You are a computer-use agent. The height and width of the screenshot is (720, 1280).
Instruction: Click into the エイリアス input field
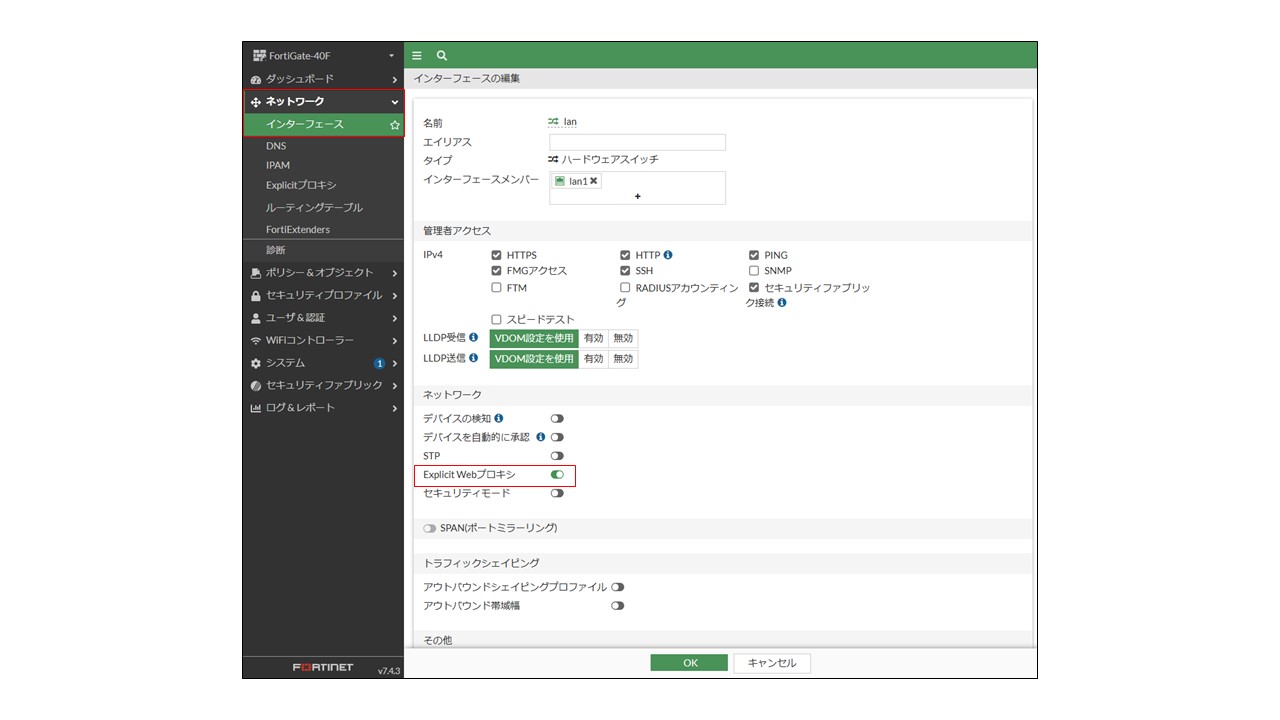[x=637, y=142]
